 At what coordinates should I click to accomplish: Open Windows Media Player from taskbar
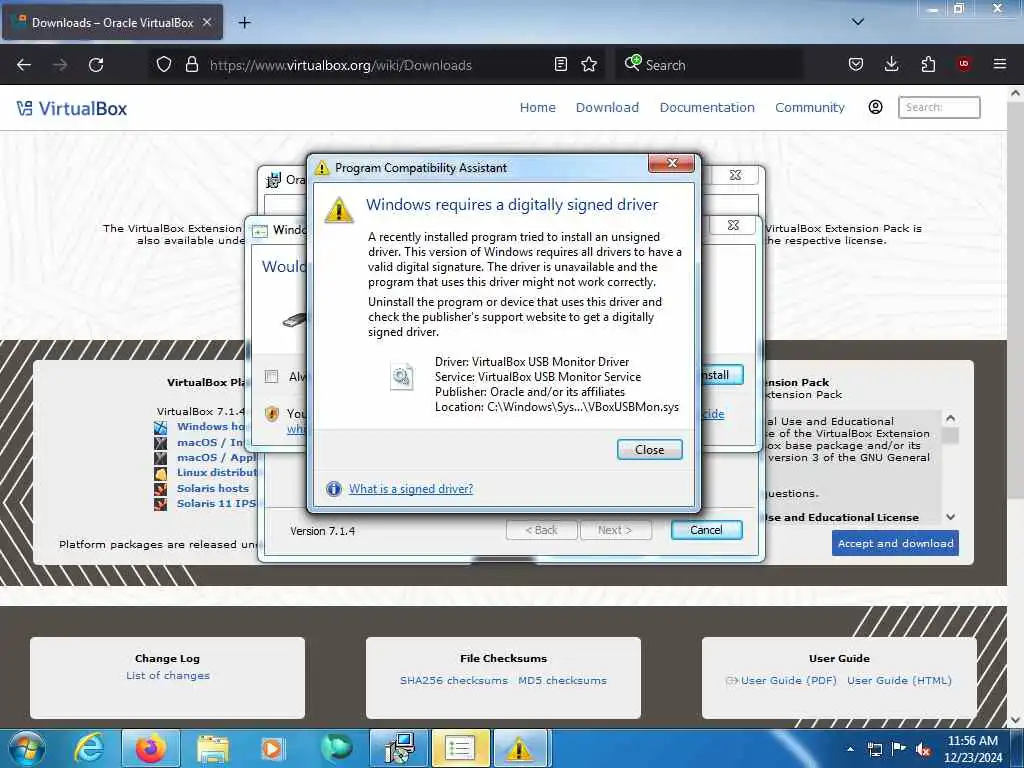pos(273,748)
